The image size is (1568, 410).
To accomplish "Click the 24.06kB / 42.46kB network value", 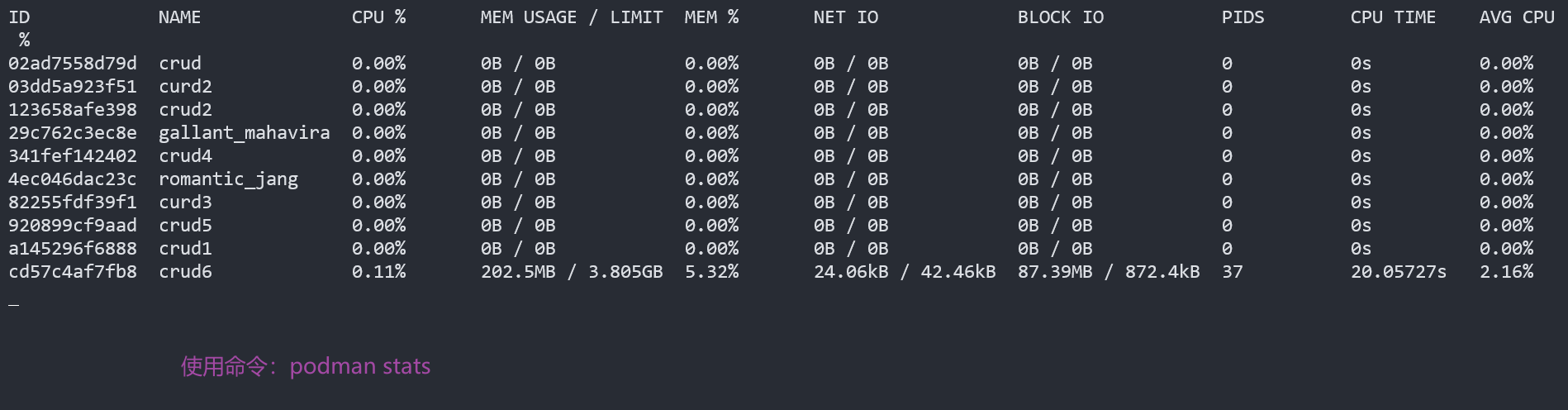I will pos(904,272).
